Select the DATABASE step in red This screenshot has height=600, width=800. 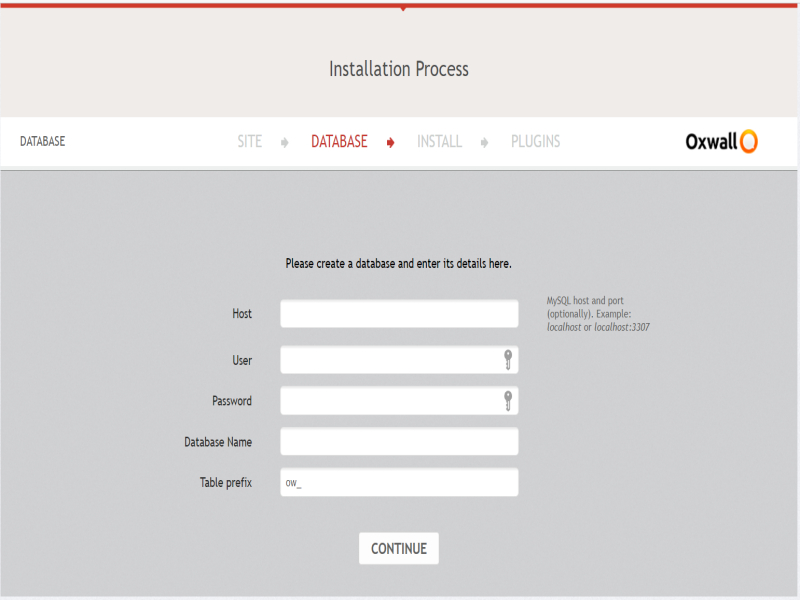339,142
